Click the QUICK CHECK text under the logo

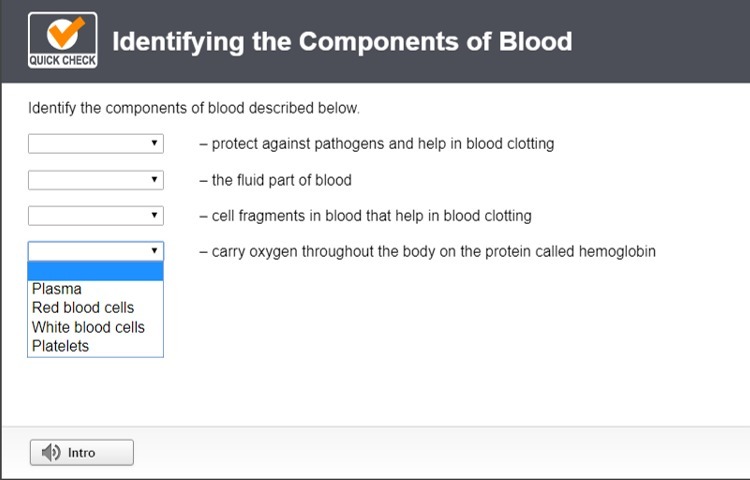click(x=63, y=60)
